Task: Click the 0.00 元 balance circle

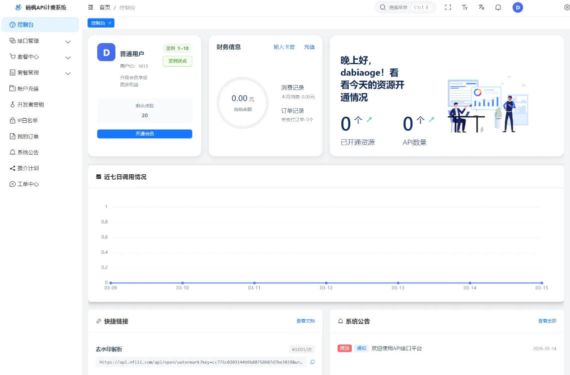Action: click(242, 103)
